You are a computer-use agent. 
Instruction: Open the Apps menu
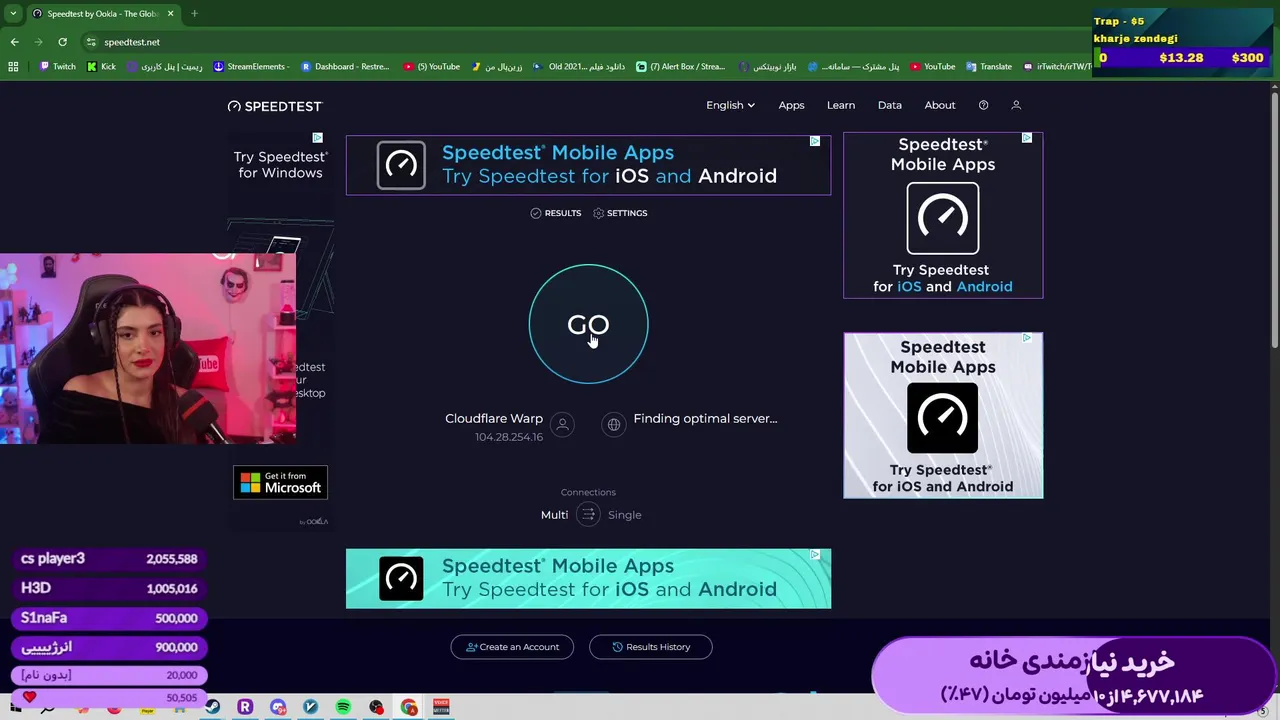[791, 105]
